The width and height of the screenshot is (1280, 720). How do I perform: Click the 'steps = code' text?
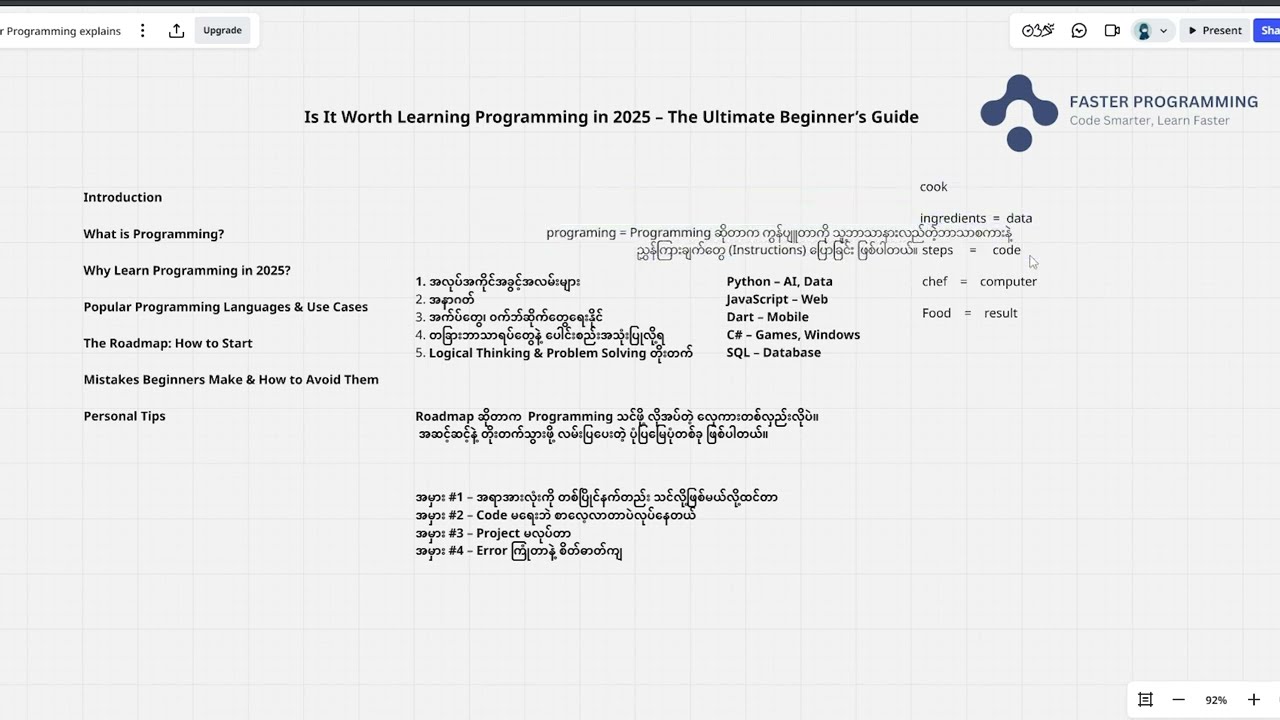pos(971,250)
